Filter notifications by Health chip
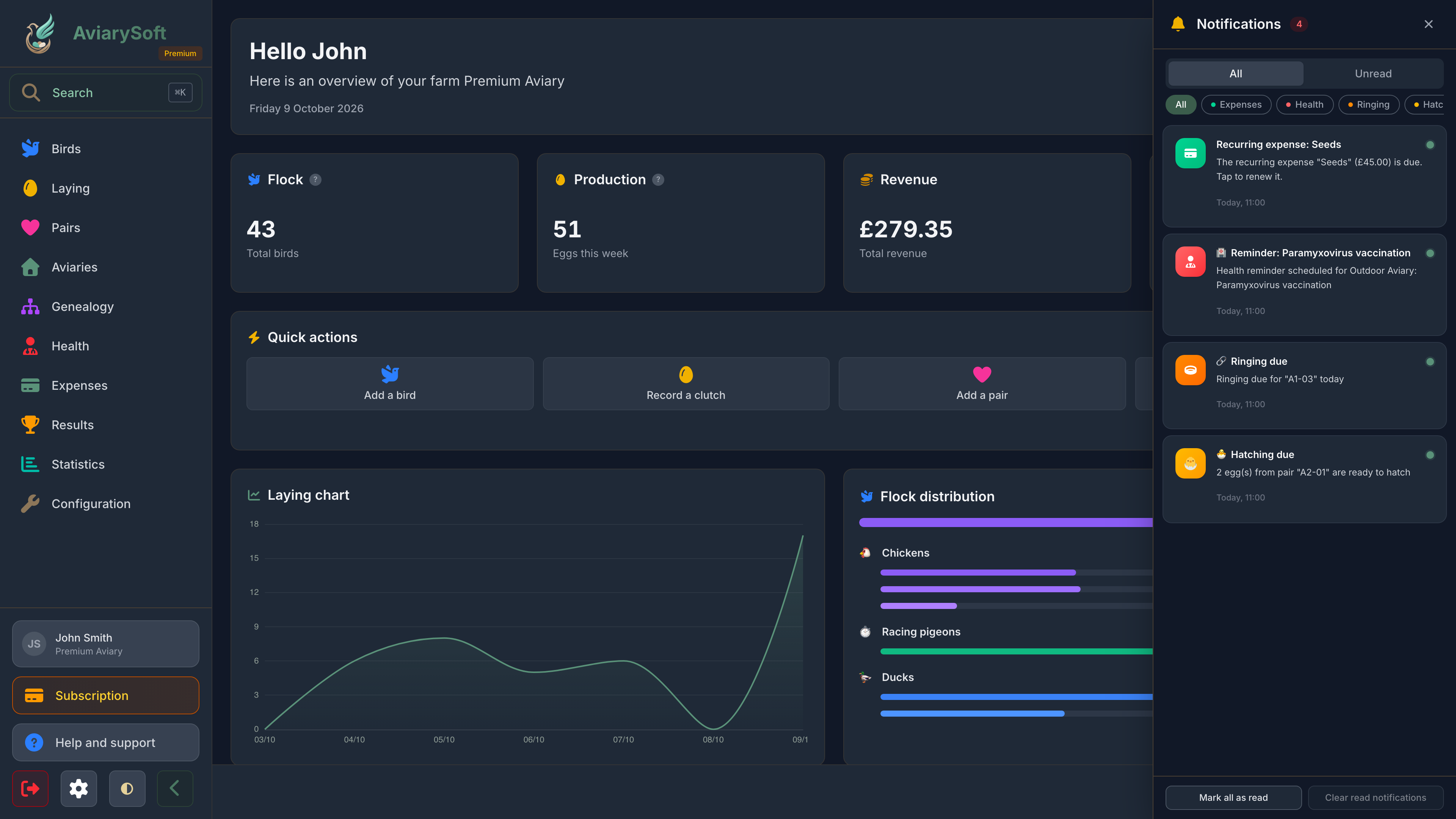The height and width of the screenshot is (819, 1456). point(1304,105)
